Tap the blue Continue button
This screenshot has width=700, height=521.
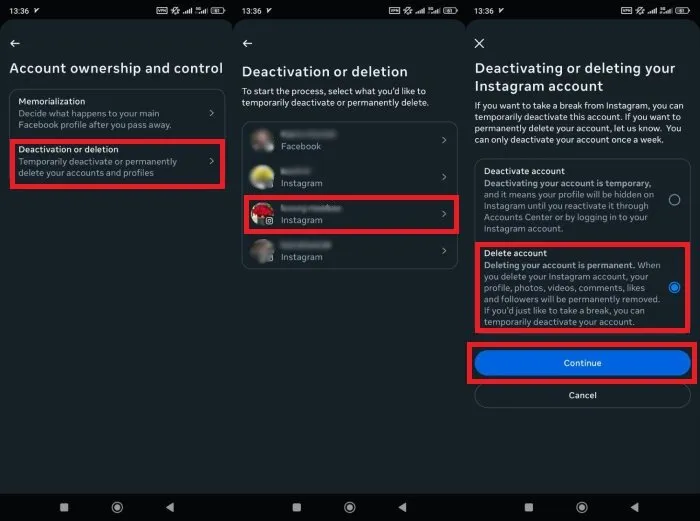tap(582, 363)
